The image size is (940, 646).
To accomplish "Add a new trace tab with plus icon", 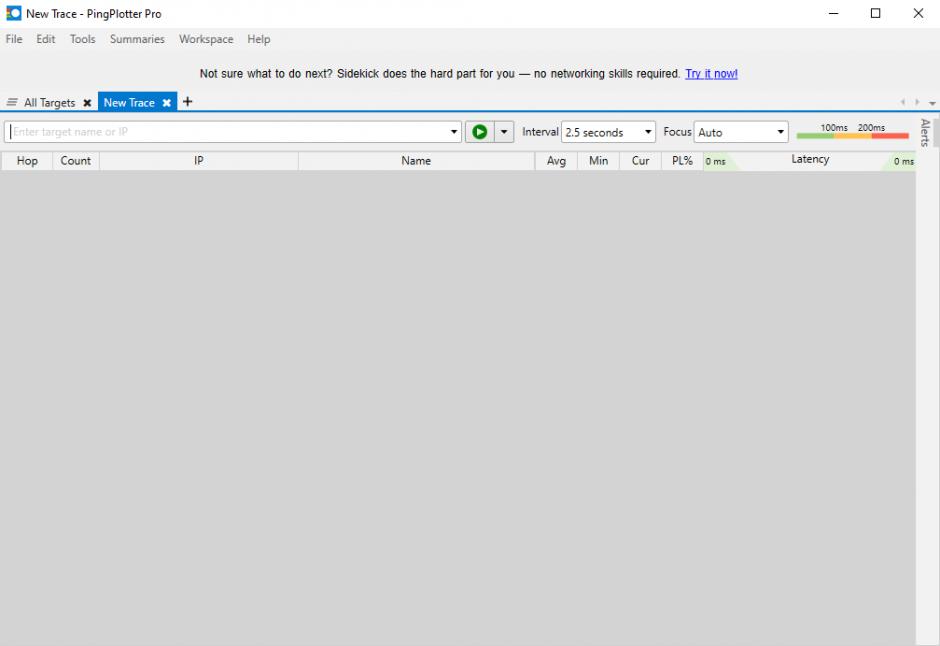I will [x=187, y=102].
